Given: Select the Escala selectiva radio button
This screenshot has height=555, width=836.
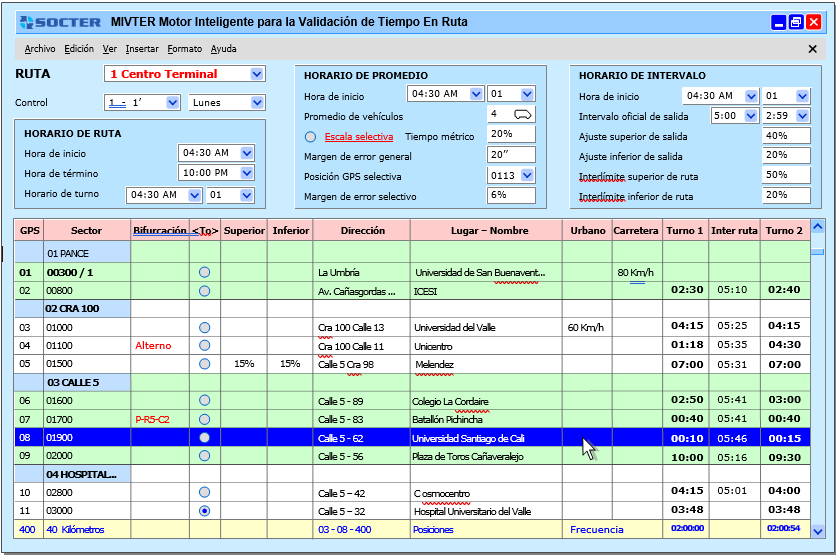Looking at the screenshot, I should click(310, 137).
